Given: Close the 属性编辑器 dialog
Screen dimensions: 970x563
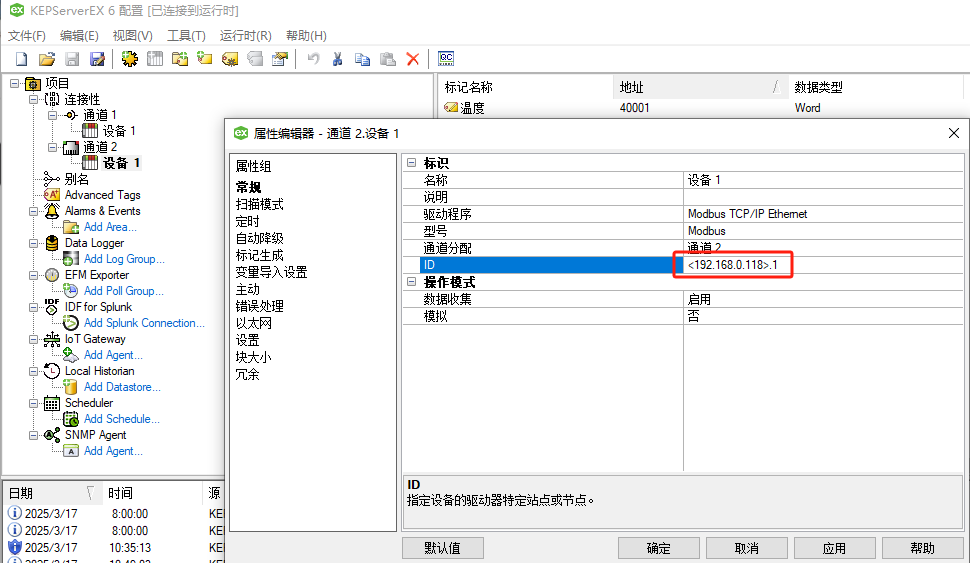Looking at the screenshot, I should click(954, 133).
